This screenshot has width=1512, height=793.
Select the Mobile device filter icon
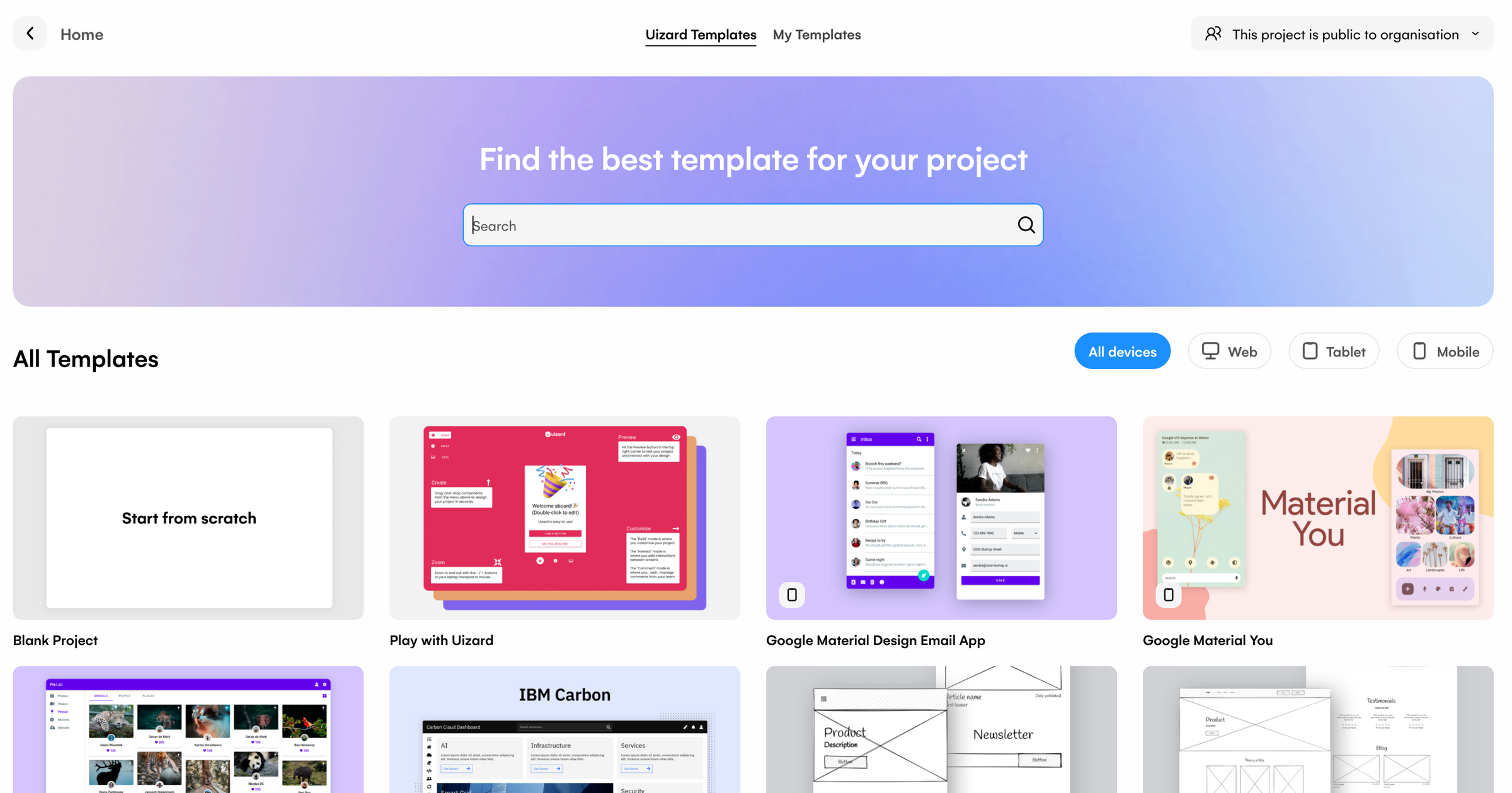click(x=1419, y=350)
